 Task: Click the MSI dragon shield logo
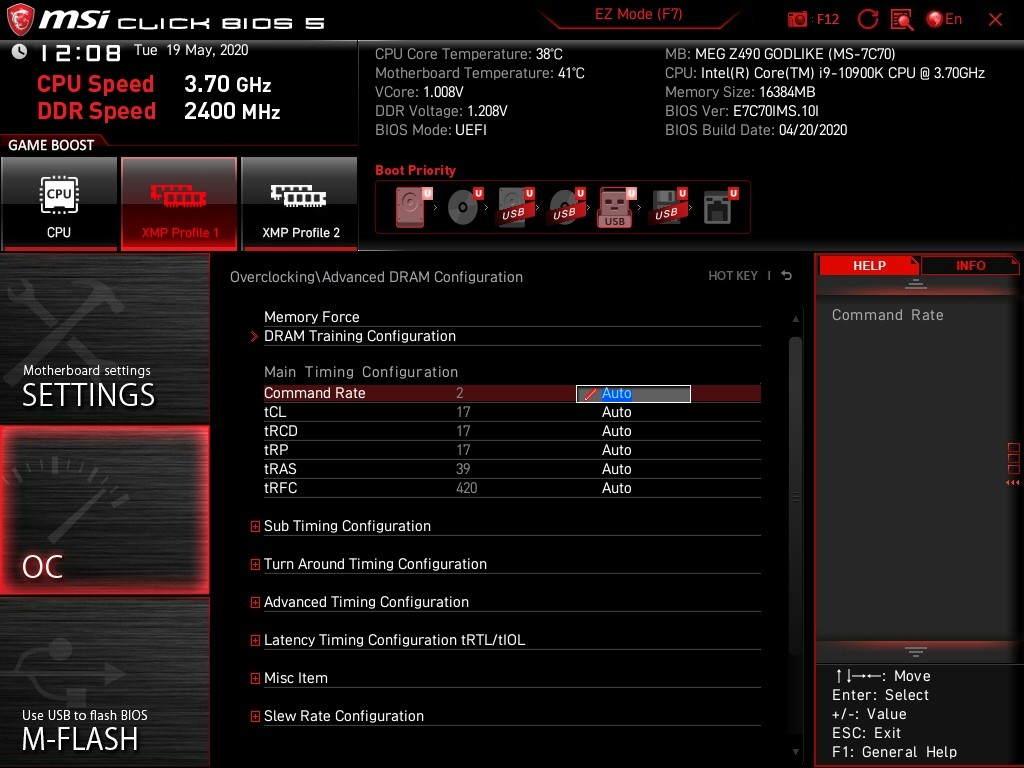point(20,20)
